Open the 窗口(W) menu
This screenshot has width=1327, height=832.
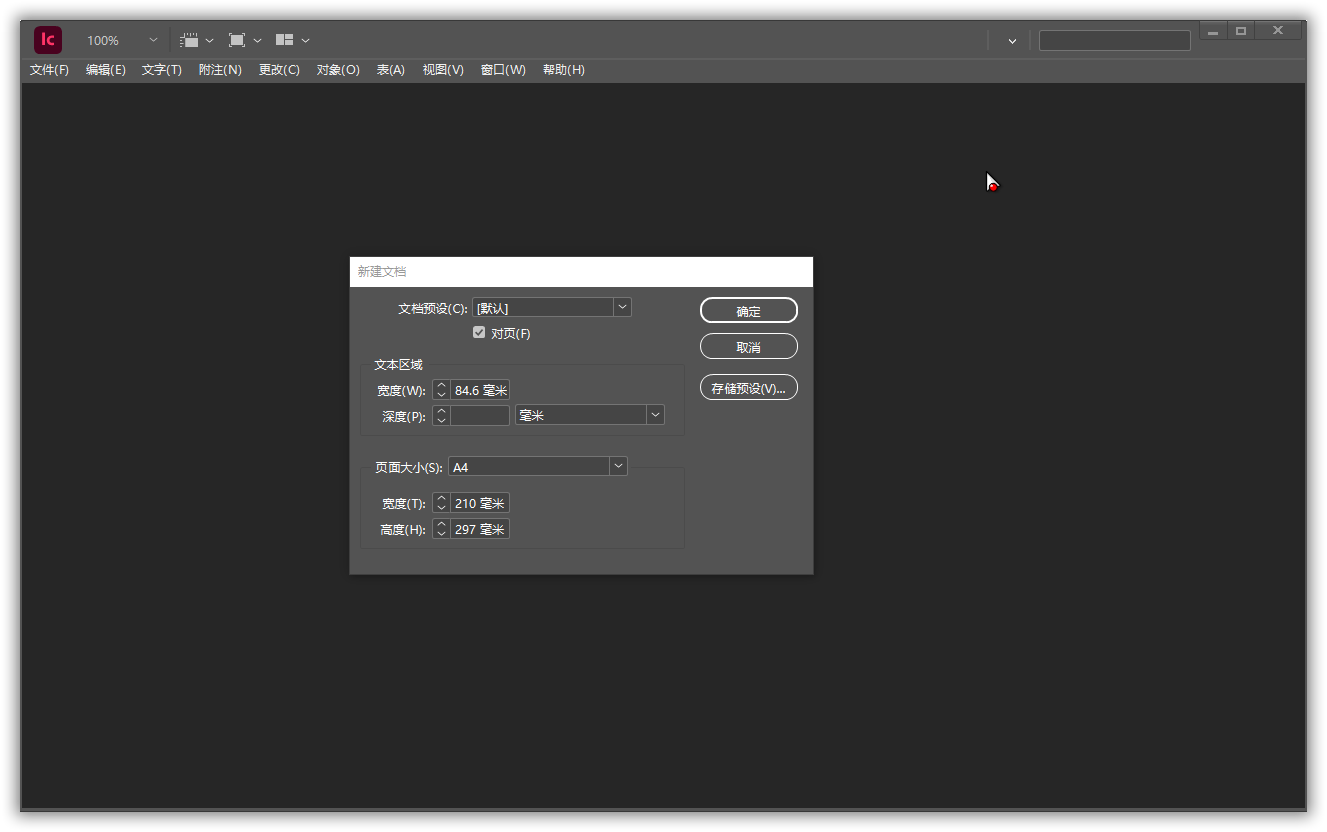pos(503,70)
